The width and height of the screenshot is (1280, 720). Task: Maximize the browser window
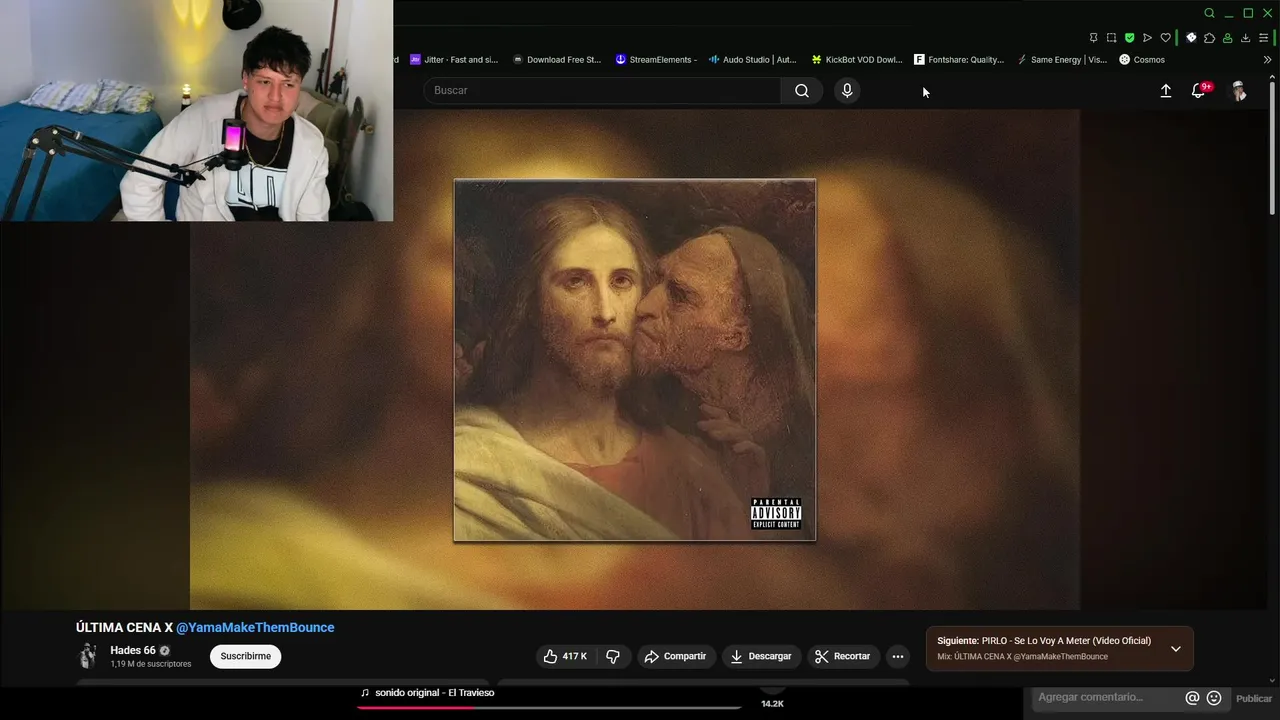(1248, 13)
